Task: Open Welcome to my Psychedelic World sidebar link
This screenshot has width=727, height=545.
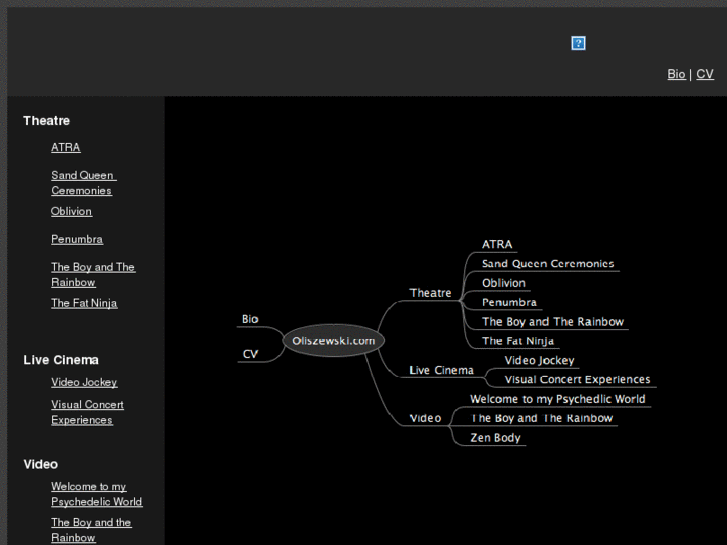Action: (97, 494)
